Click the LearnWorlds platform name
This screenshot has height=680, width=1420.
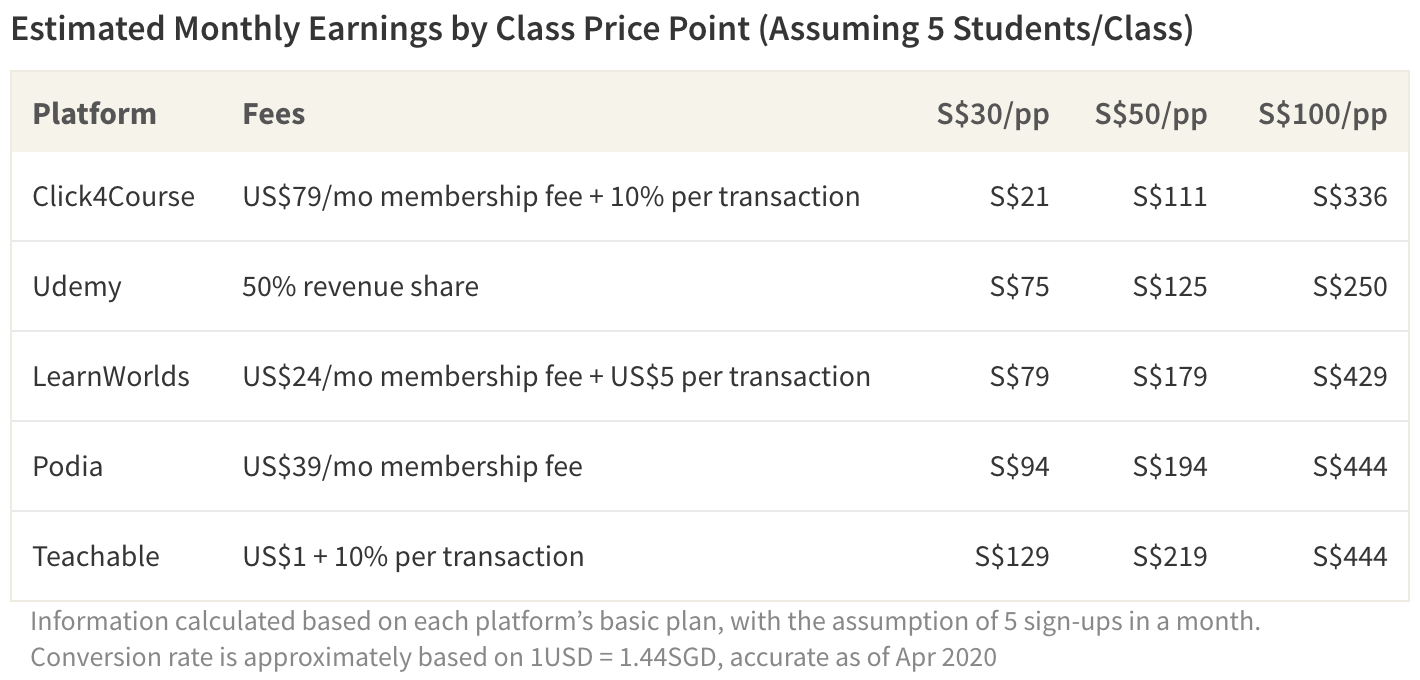[110, 376]
